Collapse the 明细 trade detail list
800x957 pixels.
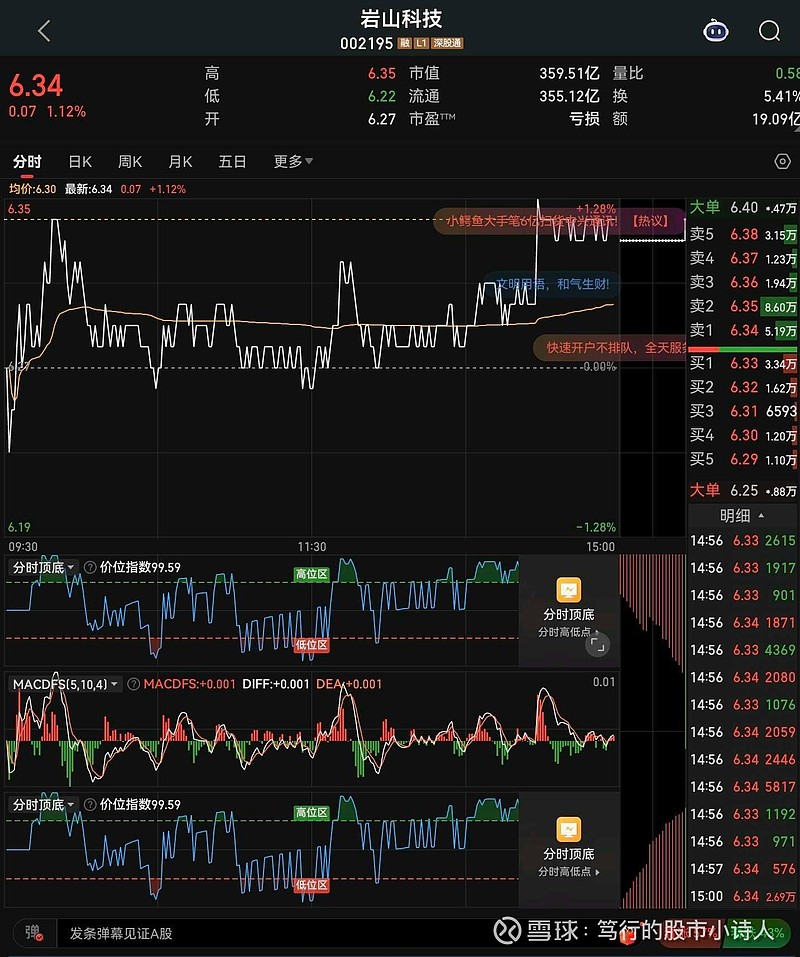pyautogui.click(x=742, y=516)
